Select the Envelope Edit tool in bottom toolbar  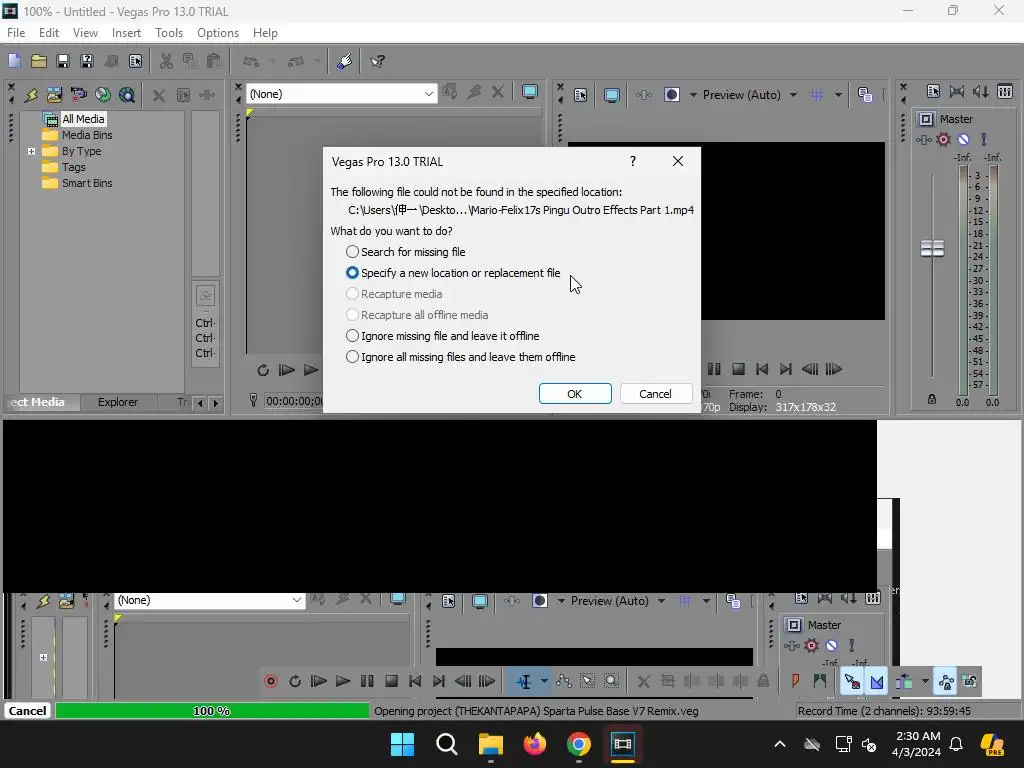click(x=564, y=681)
